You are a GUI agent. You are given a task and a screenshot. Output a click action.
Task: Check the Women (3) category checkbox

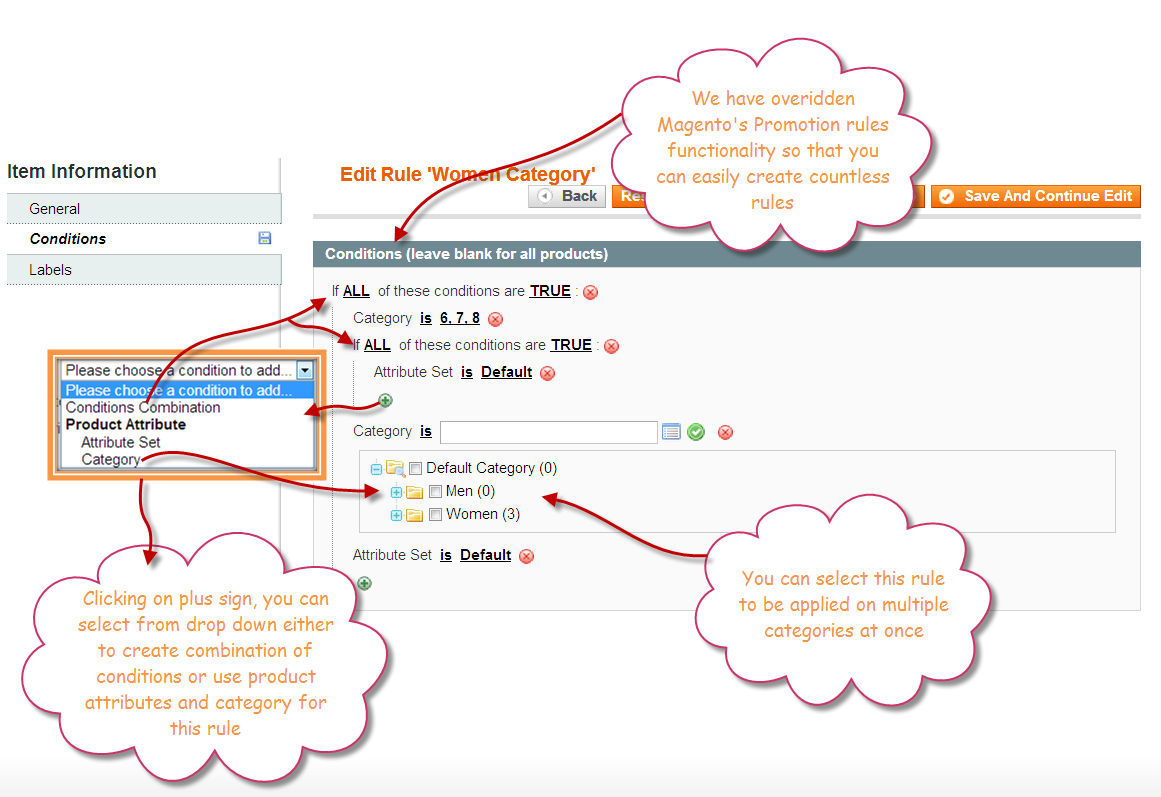(435, 514)
